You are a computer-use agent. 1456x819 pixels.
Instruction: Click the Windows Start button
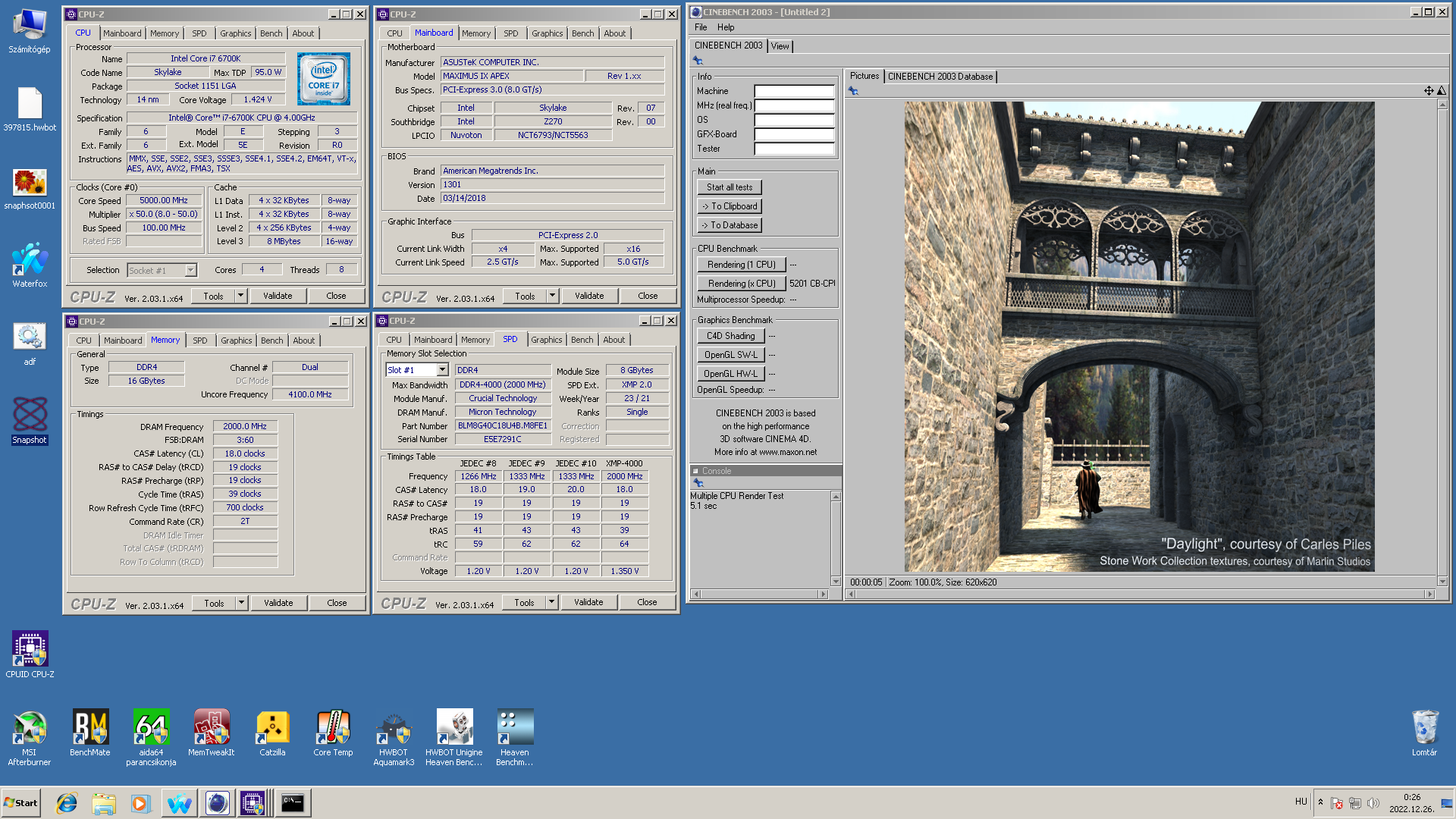tap(20, 803)
